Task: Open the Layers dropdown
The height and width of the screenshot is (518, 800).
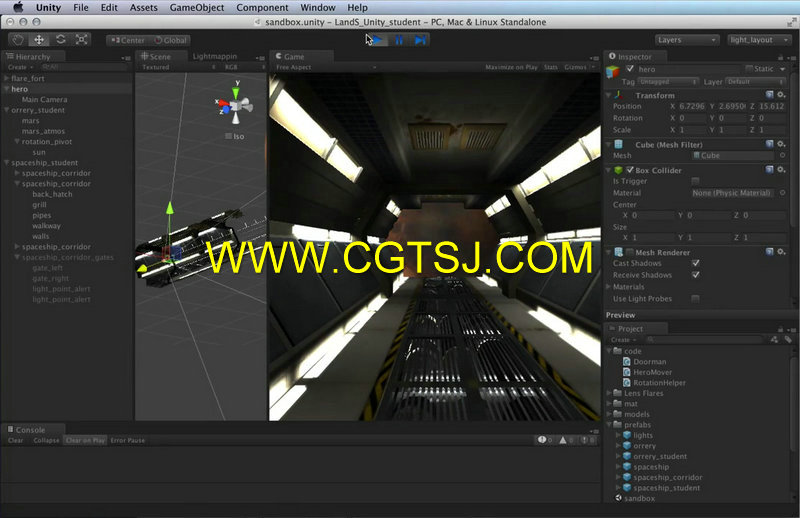Action: tap(687, 40)
